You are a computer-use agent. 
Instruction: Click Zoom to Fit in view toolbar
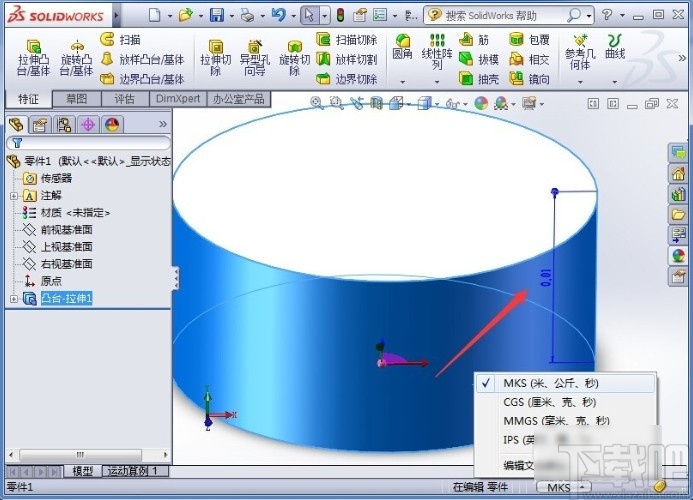[316, 103]
